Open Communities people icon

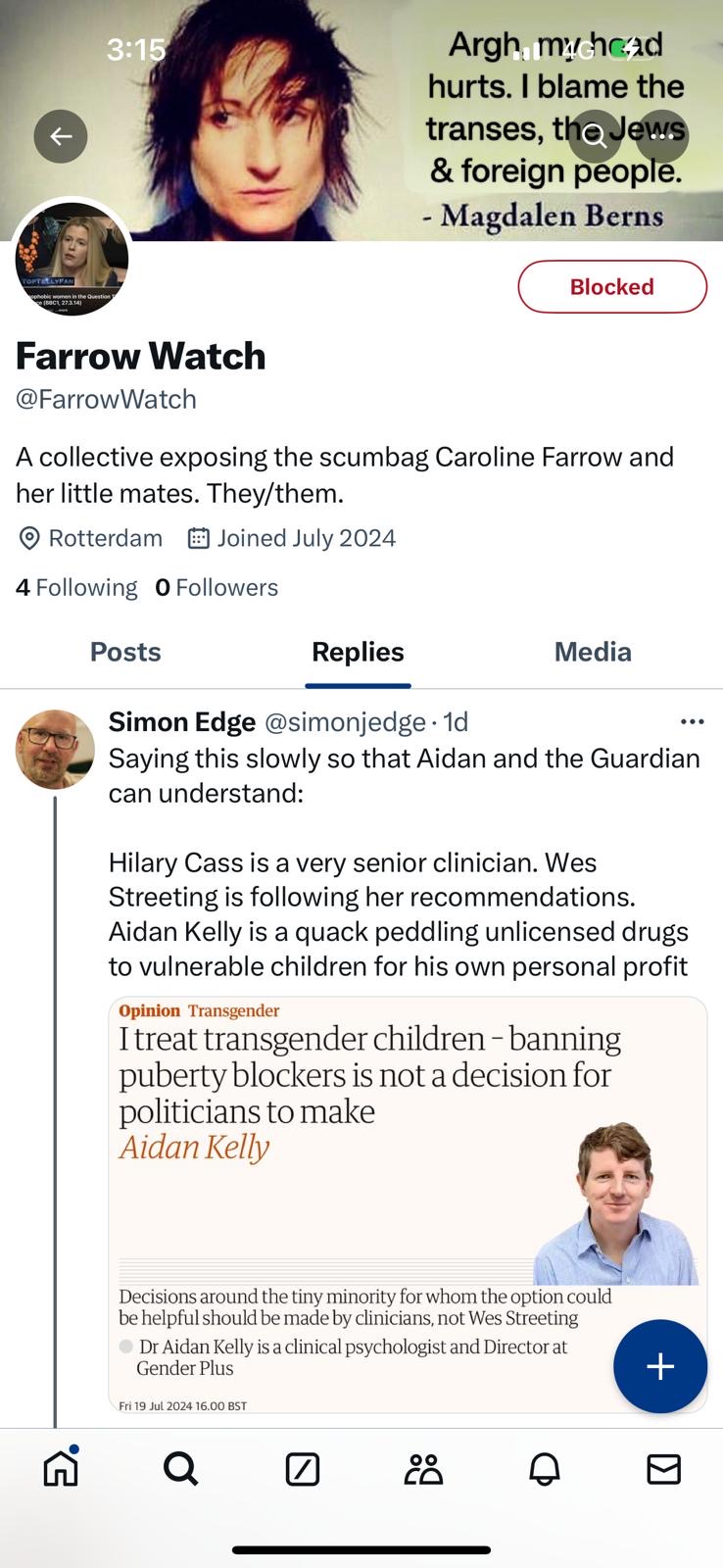[423, 1468]
